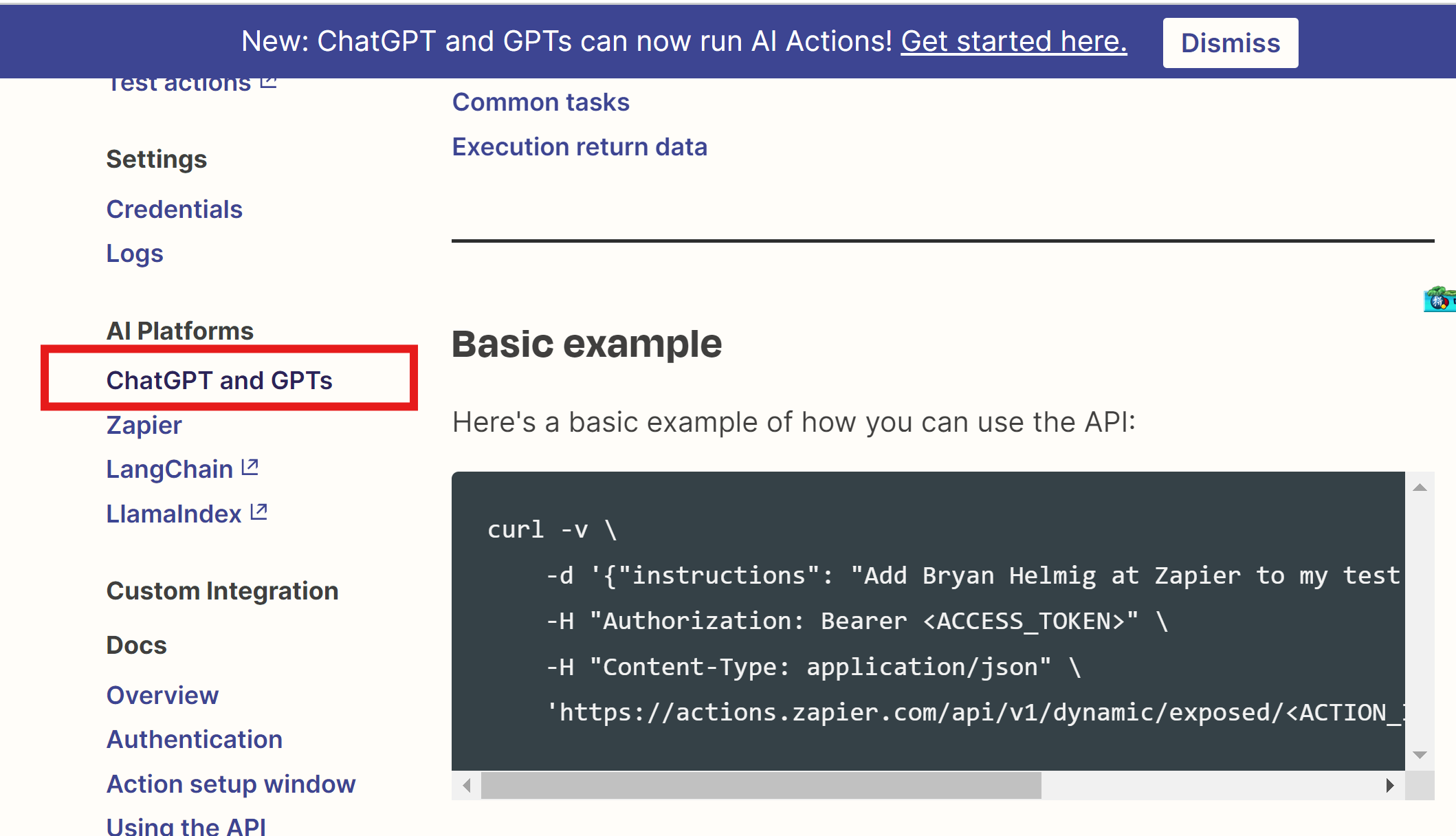
Task: Click the '-d instructions' code line
Action: pyautogui.click(x=975, y=575)
